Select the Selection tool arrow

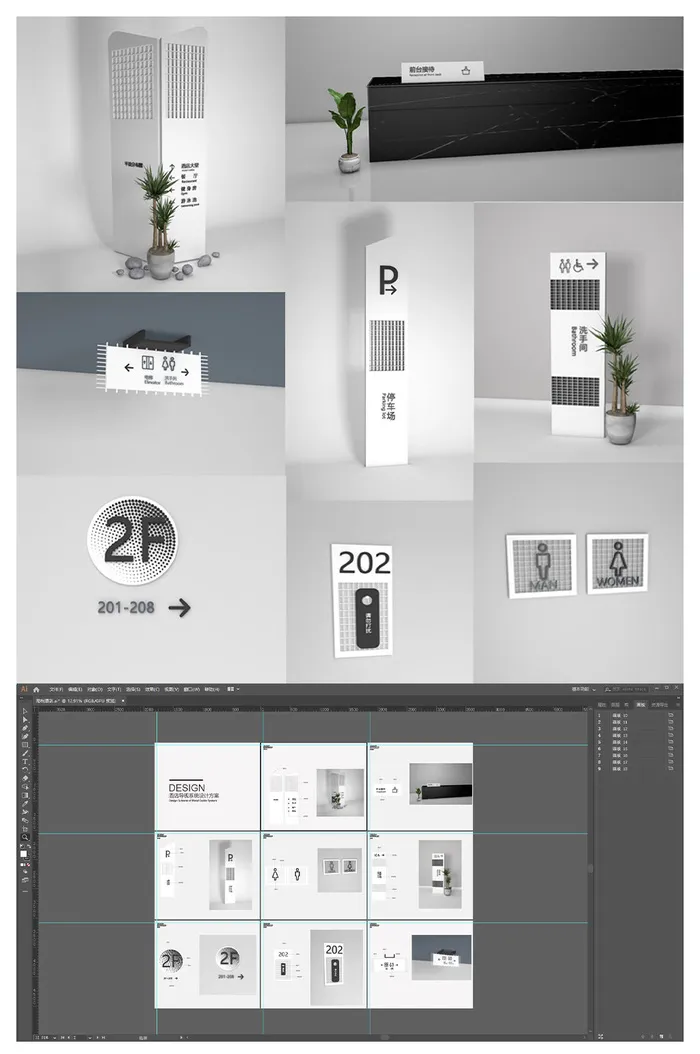[24, 711]
